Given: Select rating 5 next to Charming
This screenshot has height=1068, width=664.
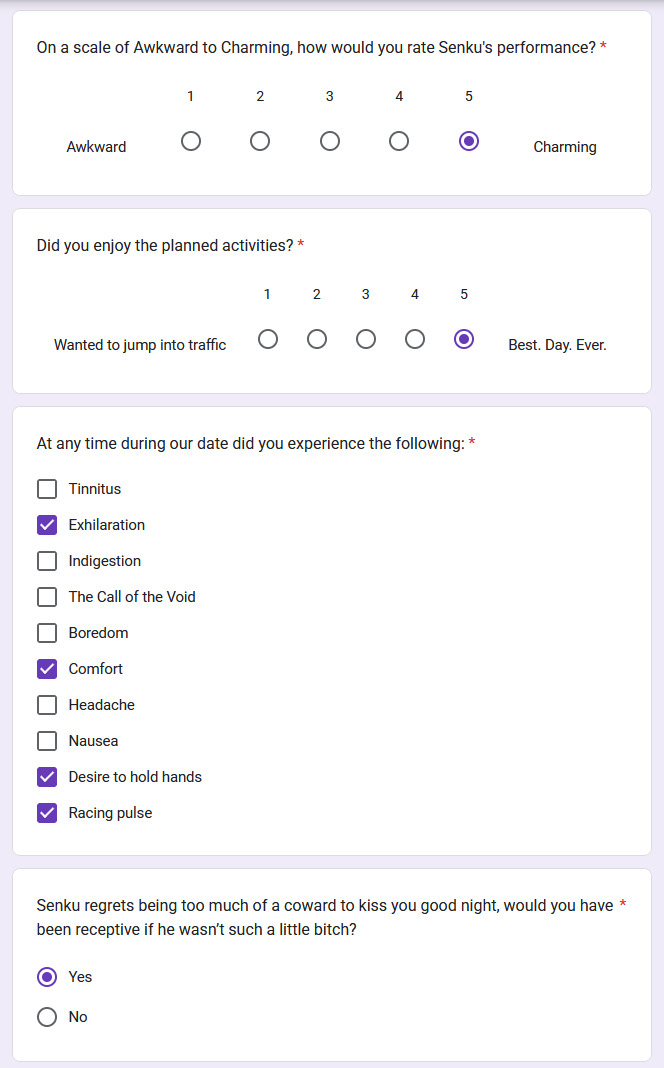Looking at the screenshot, I should [468, 141].
